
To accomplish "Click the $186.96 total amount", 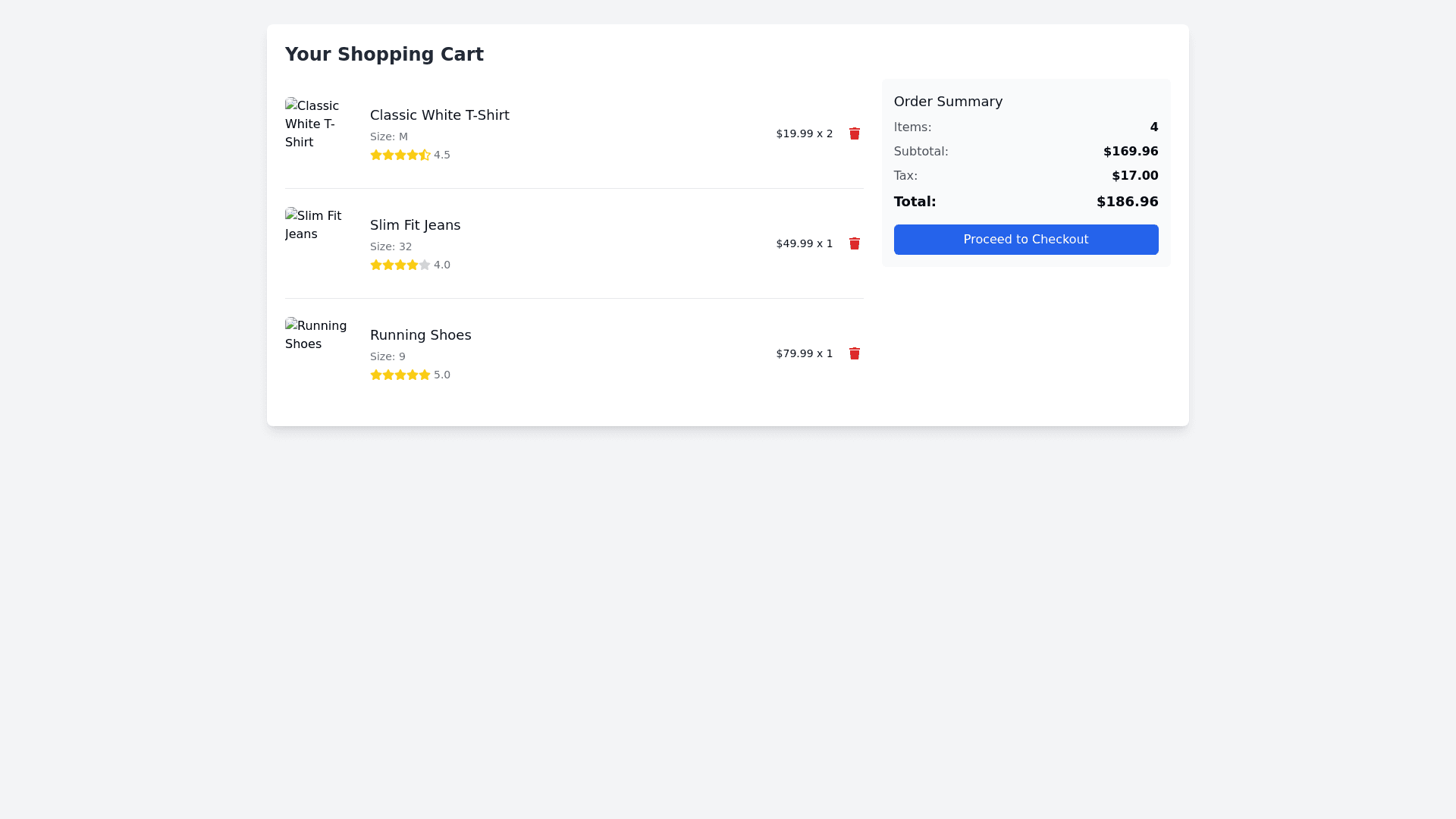I will click(1127, 202).
